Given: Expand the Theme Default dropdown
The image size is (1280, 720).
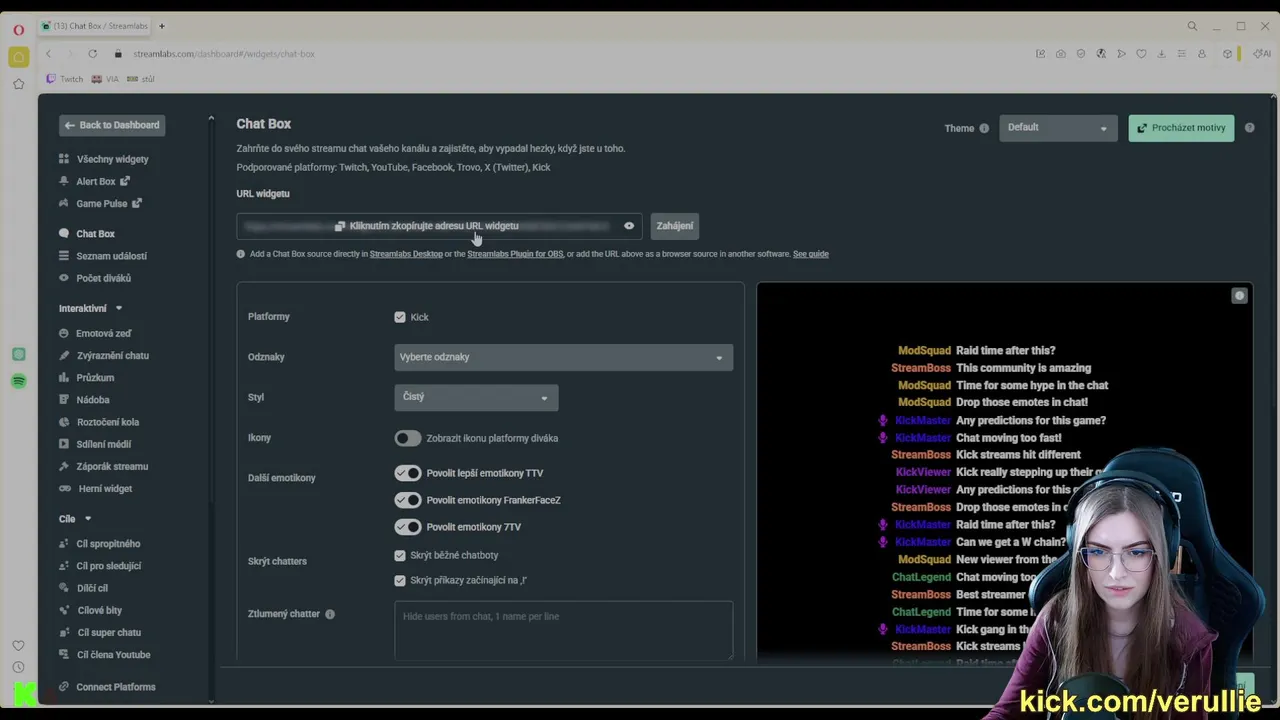Looking at the screenshot, I should click(1057, 128).
